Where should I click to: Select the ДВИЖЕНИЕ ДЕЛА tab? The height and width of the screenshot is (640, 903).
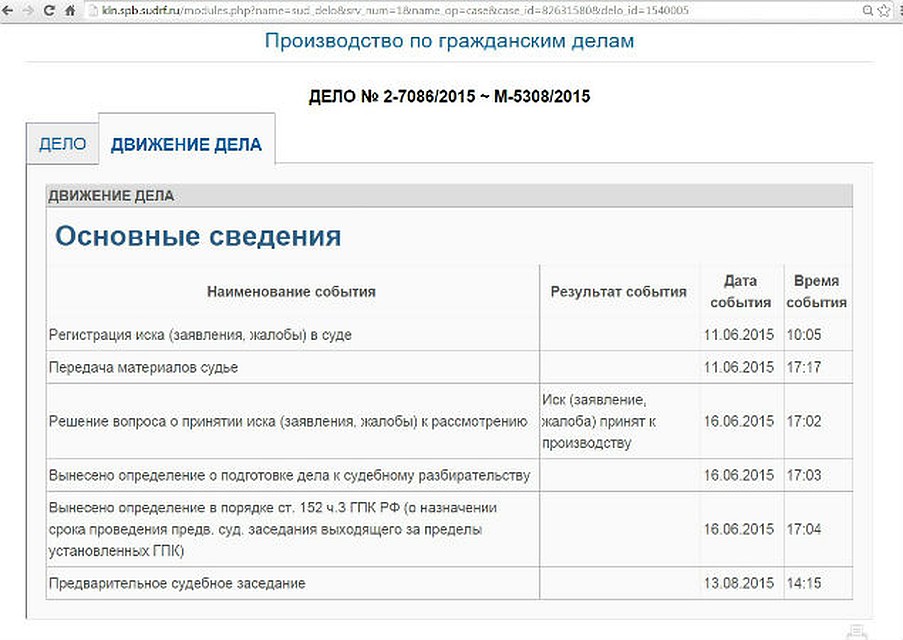tap(186, 143)
